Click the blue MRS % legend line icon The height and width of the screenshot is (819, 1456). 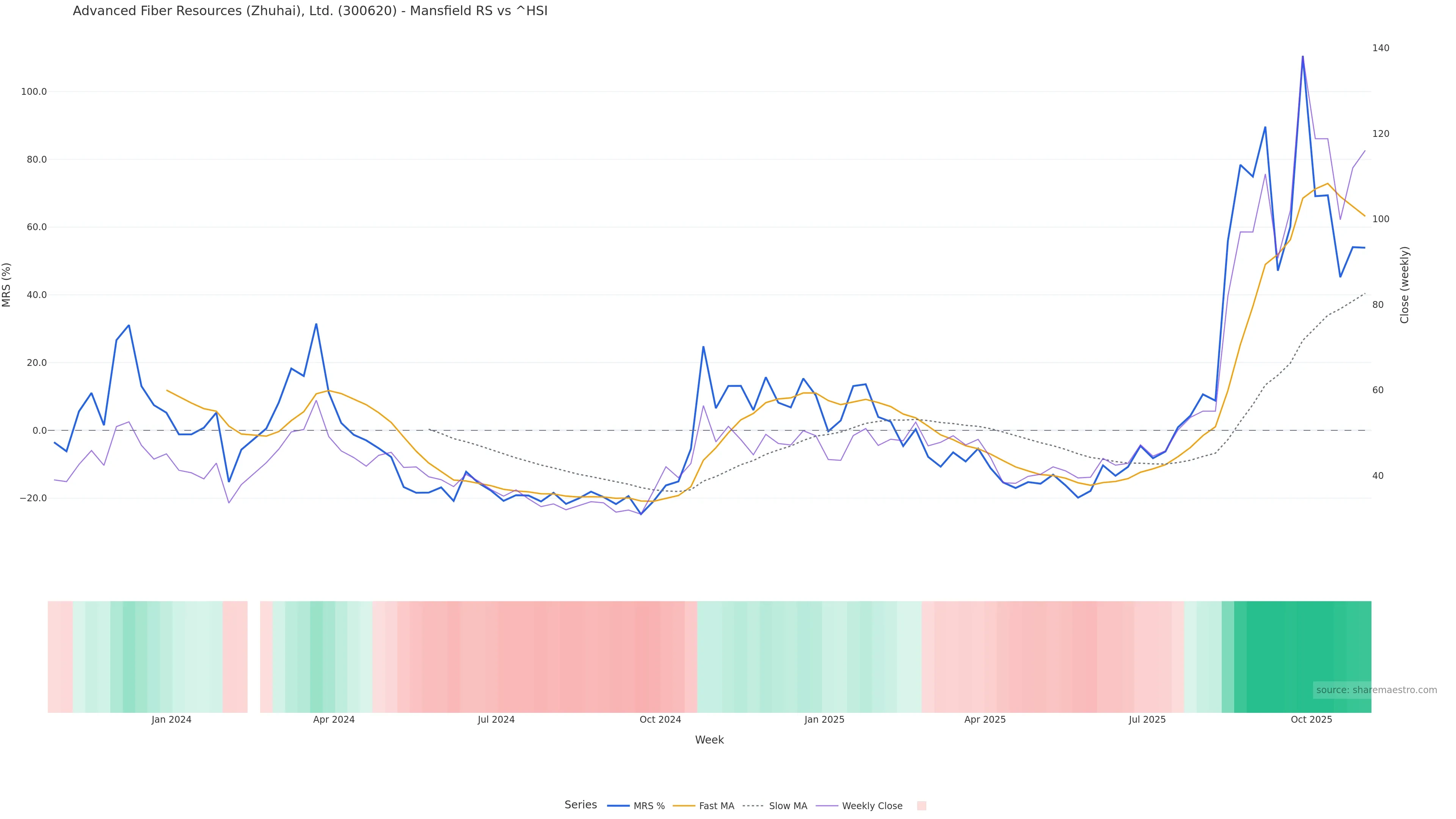618,806
